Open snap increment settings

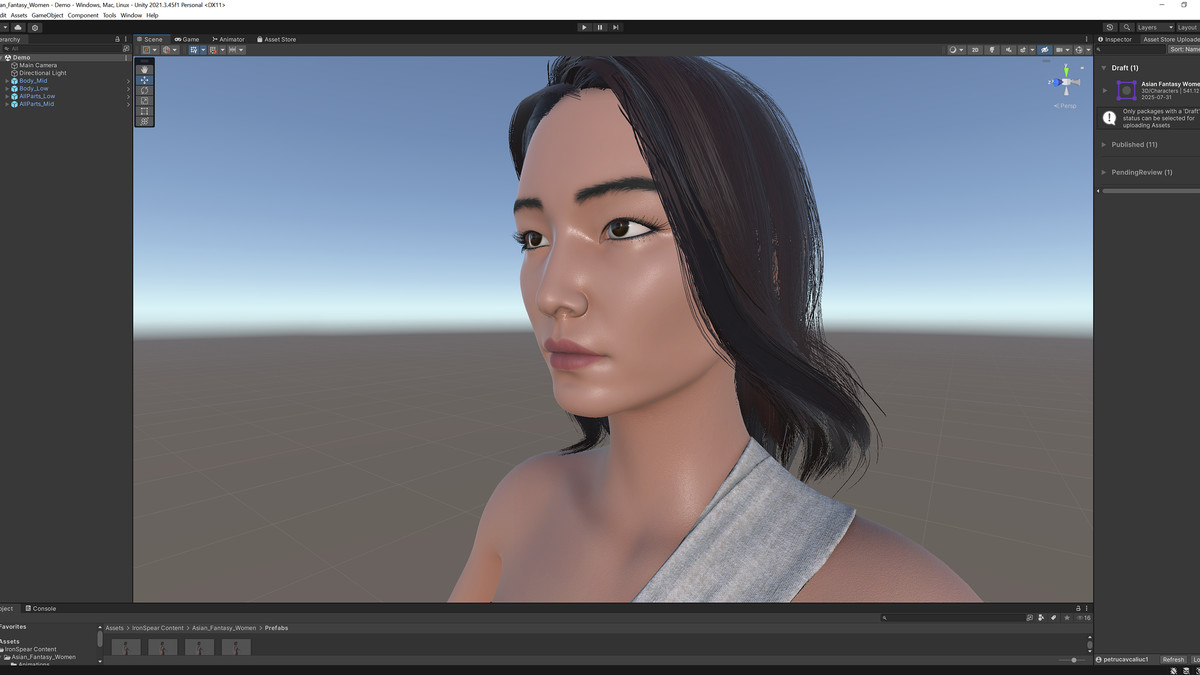click(x=235, y=50)
